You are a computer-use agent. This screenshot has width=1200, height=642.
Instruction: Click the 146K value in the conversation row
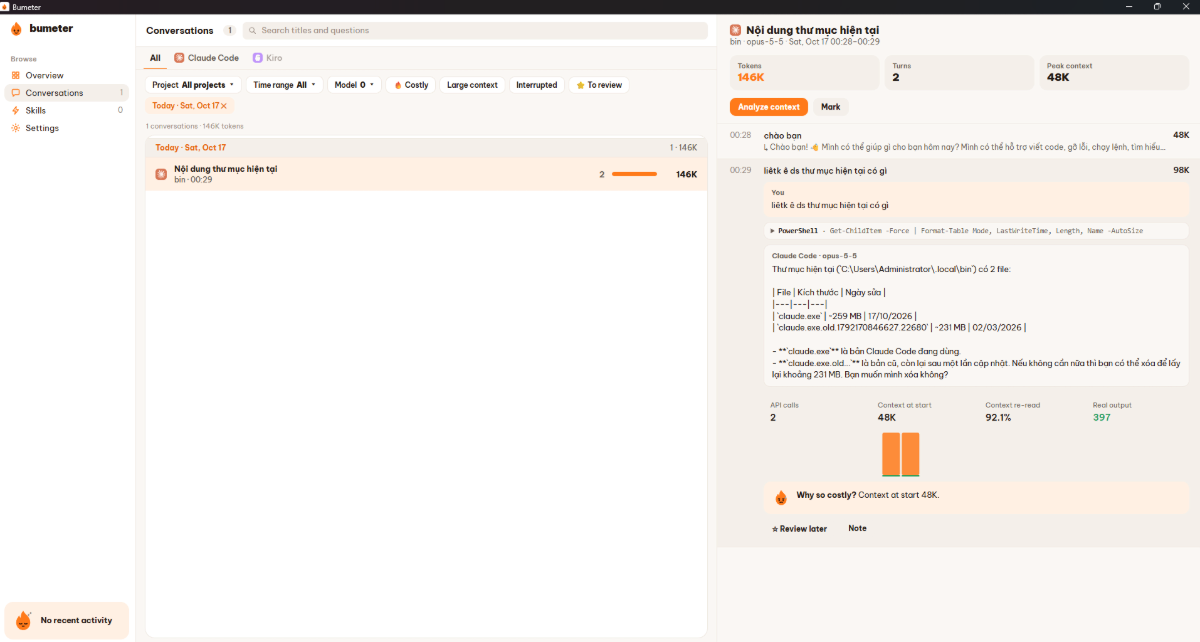click(x=686, y=174)
